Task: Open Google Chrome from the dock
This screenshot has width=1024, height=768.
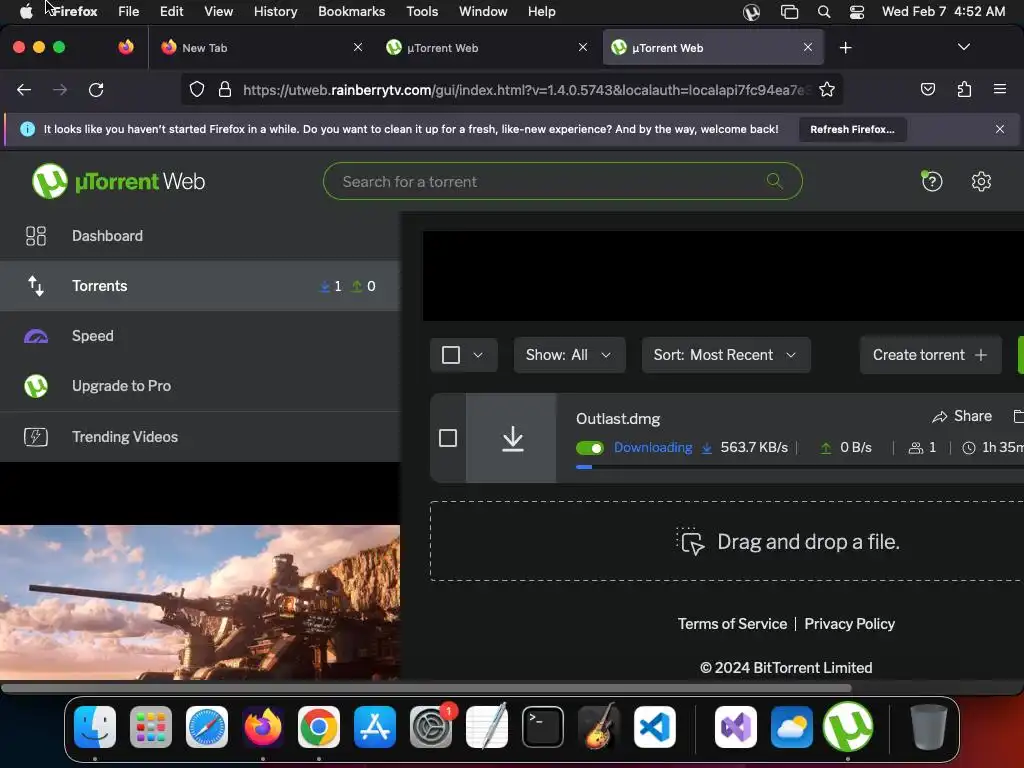Action: (x=319, y=727)
